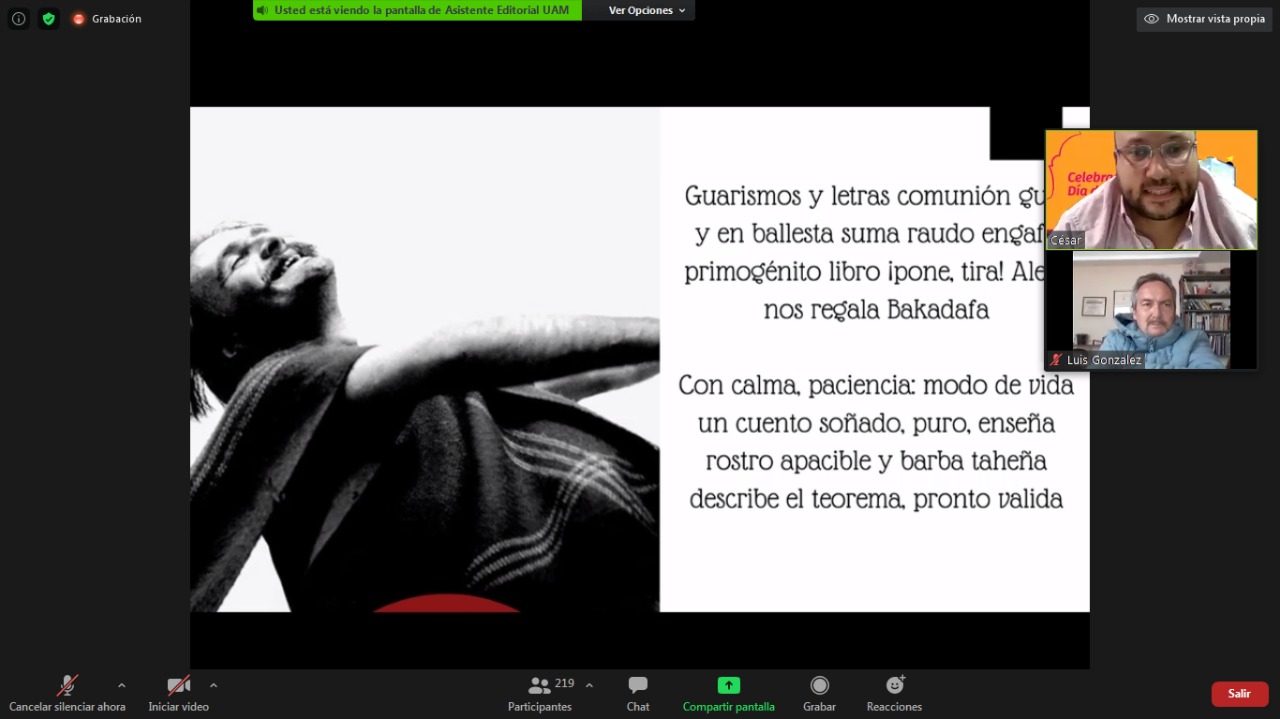The height and width of the screenshot is (719, 1280).
Task: Click Compartir pantalla to share screen
Action: 729,693
